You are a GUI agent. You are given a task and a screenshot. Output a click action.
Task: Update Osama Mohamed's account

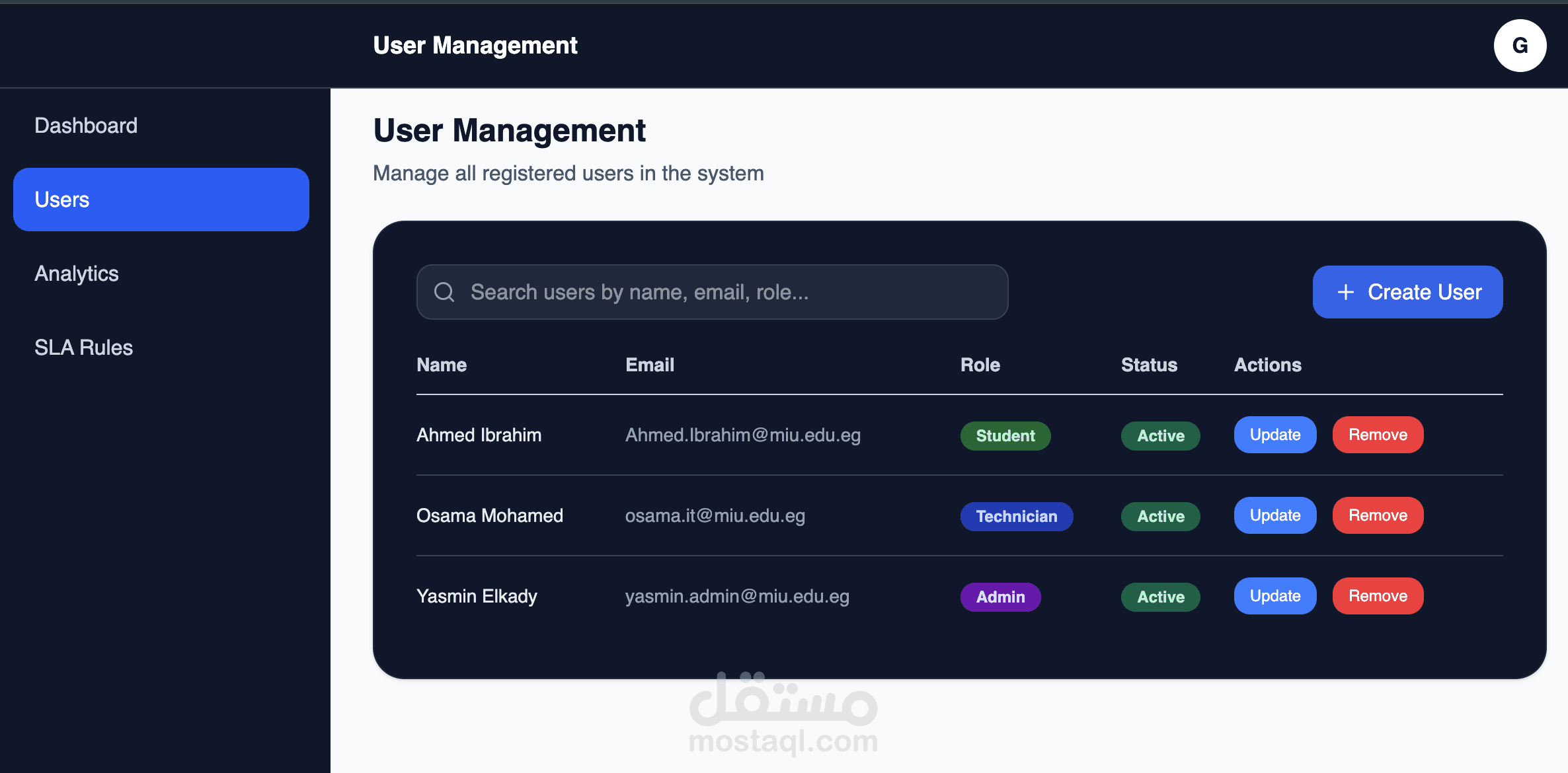[1274, 515]
